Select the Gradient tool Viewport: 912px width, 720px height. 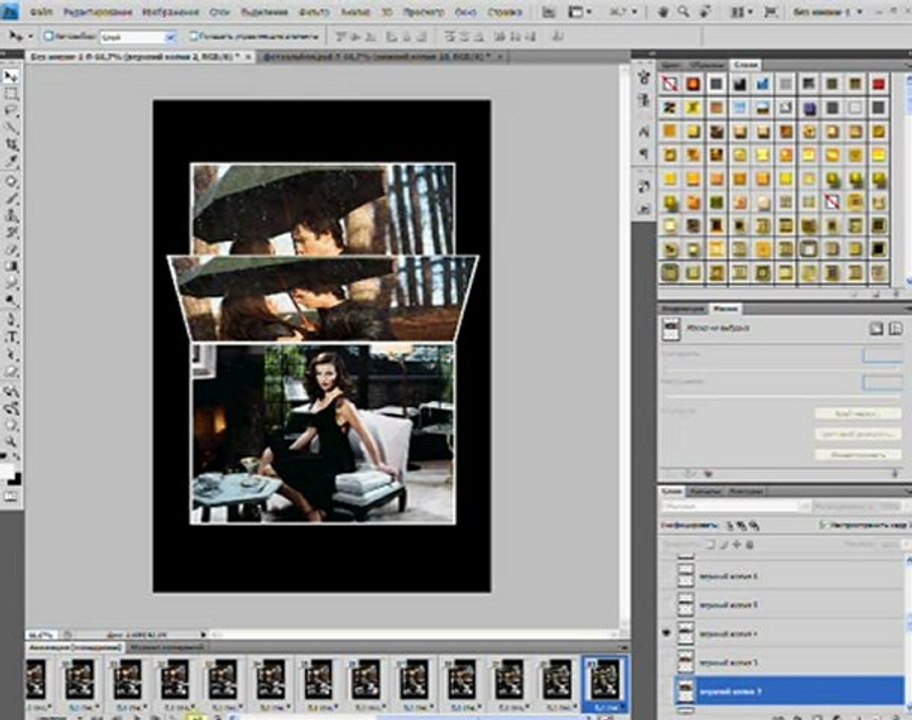(10, 267)
